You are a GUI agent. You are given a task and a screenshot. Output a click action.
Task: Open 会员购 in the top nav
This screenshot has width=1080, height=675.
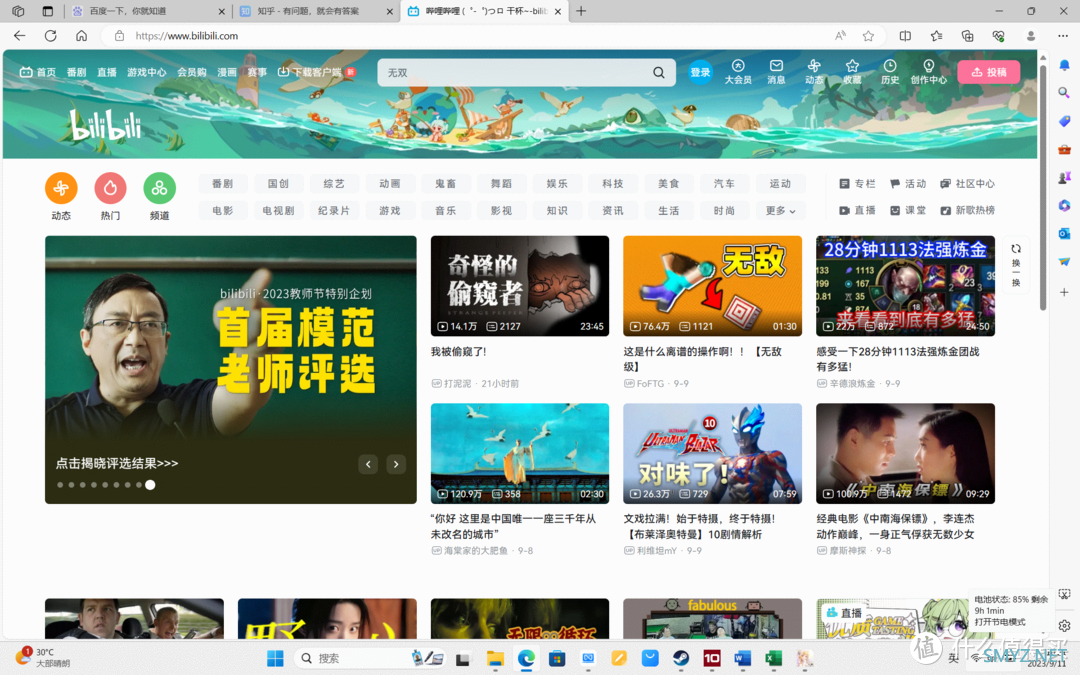click(x=191, y=72)
